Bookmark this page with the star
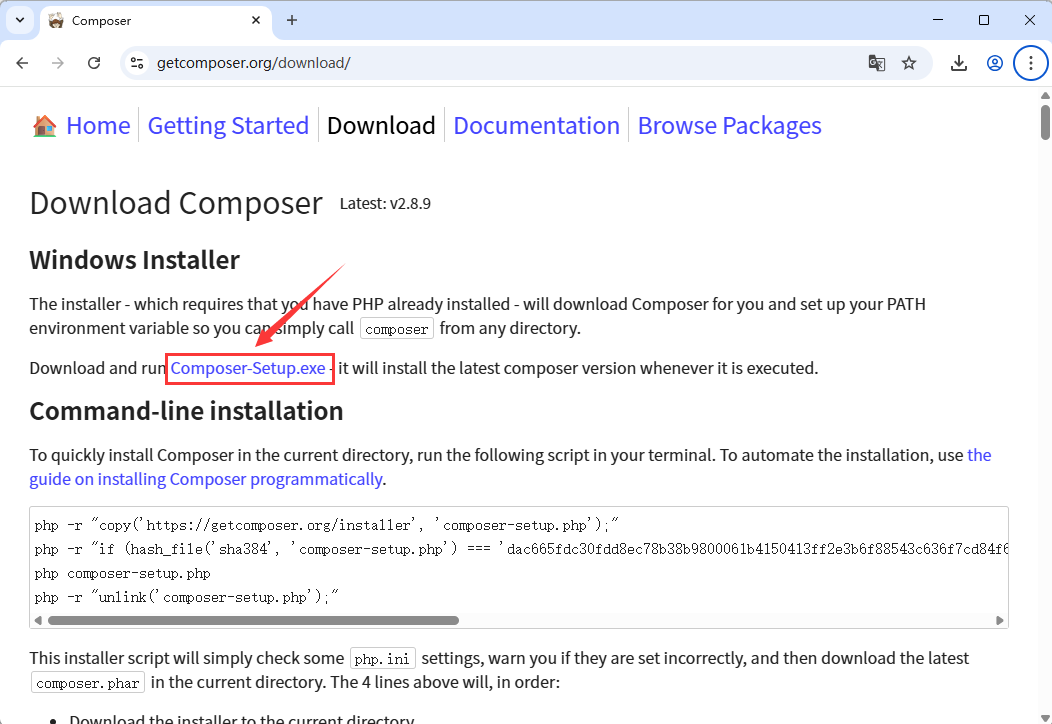Viewport: 1052px width, 724px height. click(909, 63)
